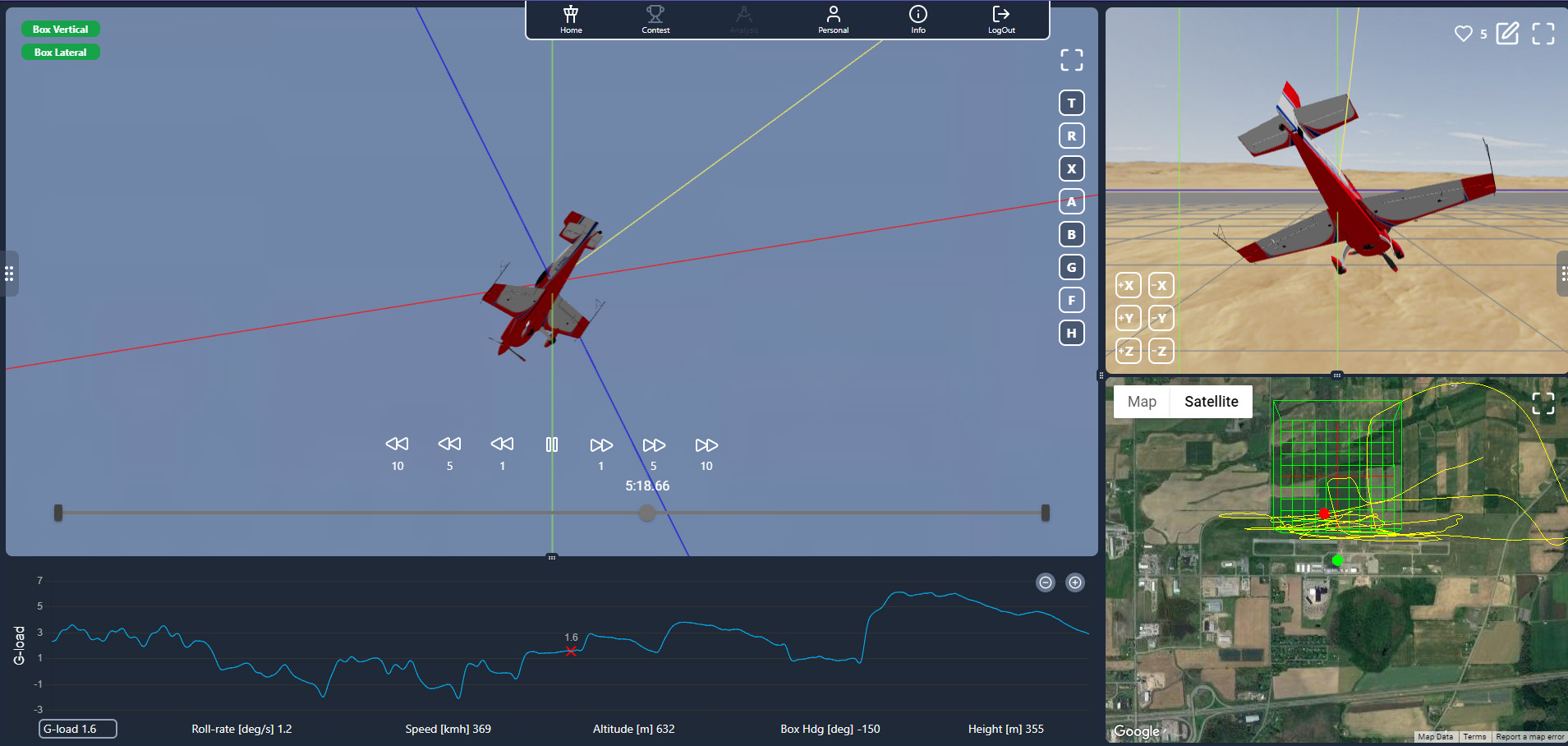Click the heart like icon
The width and height of the screenshot is (1568, 746).
click(x=1464, y=34)
